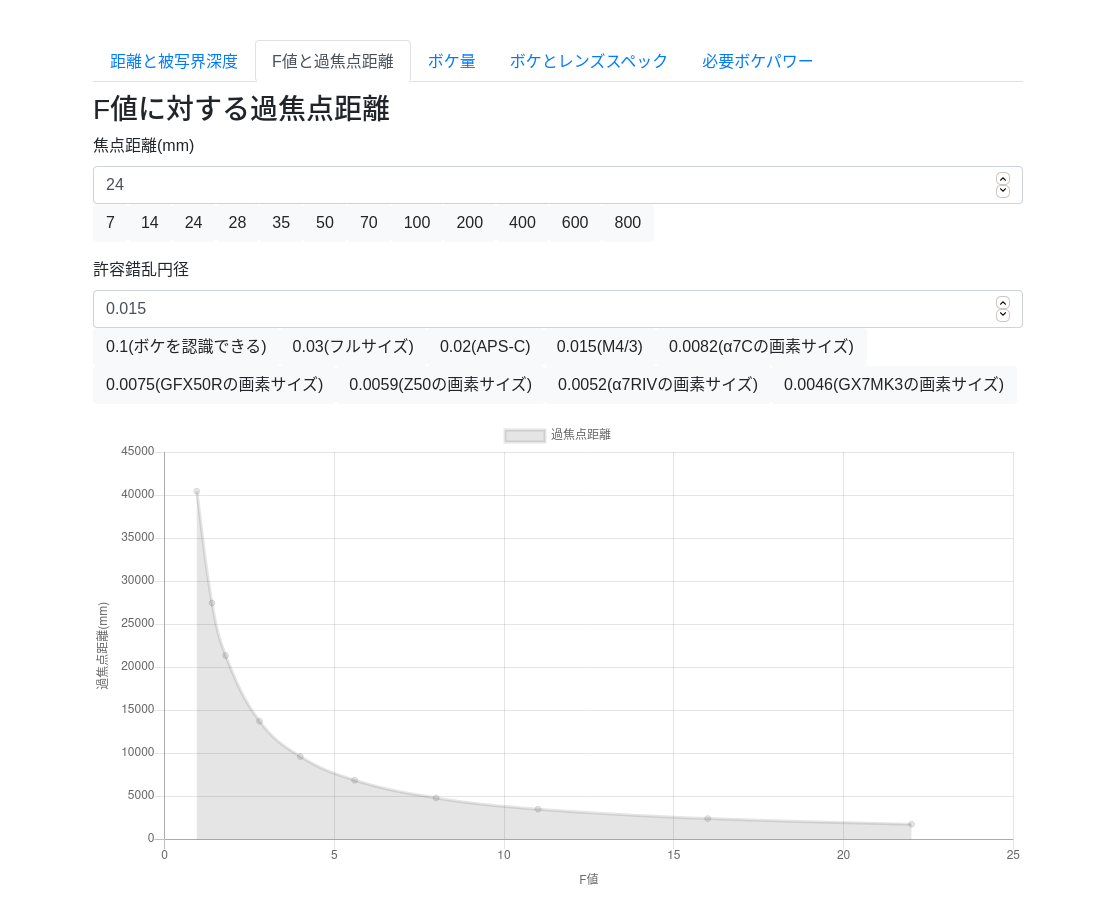Select the 35 focal length preset
The image size is (1116, 915).
click(280, 223)
